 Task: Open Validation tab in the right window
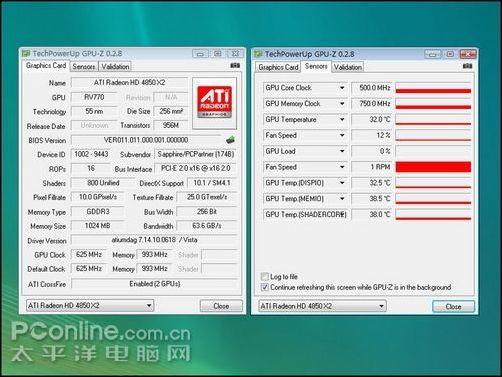348,67
